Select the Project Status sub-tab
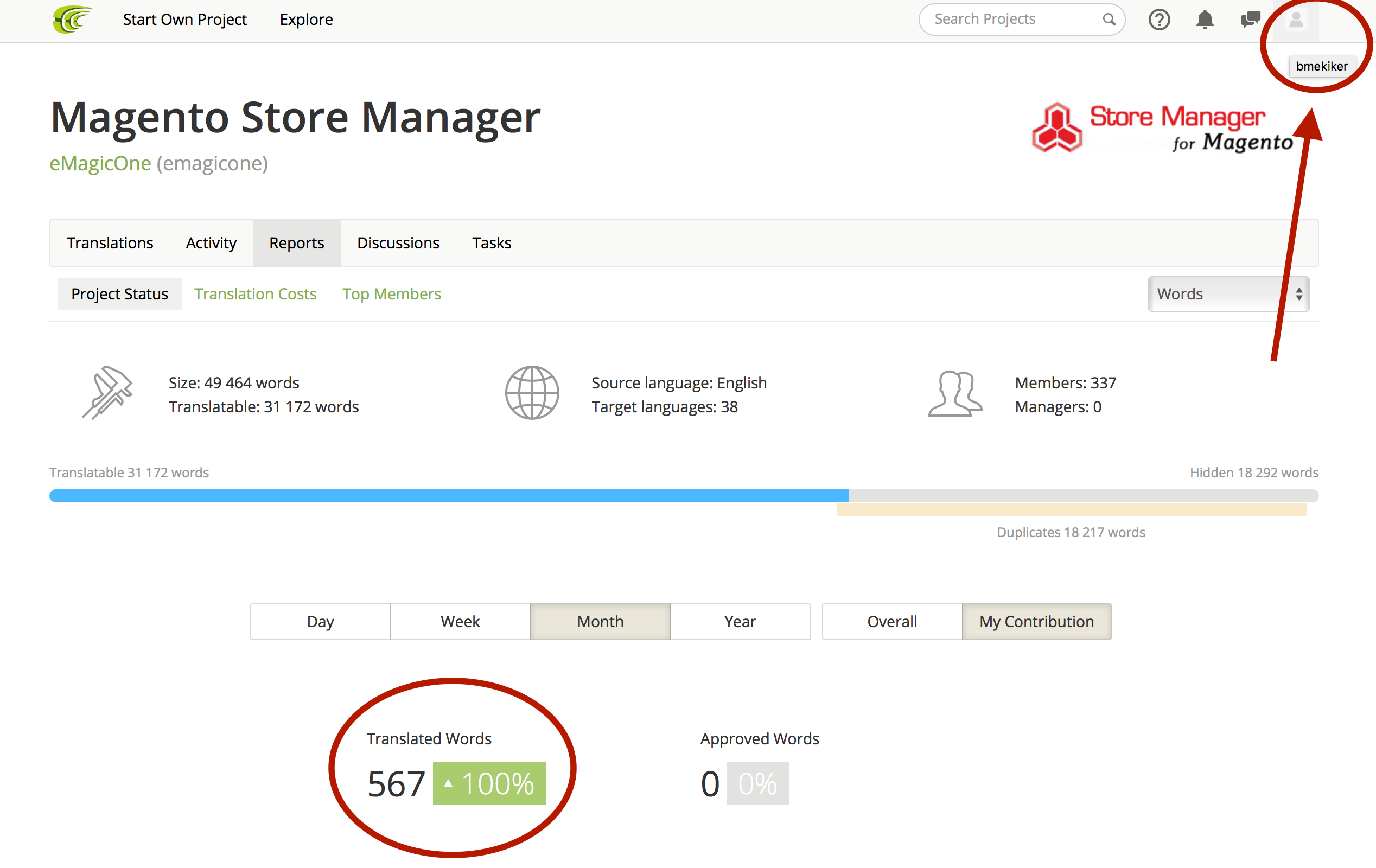 119,293
